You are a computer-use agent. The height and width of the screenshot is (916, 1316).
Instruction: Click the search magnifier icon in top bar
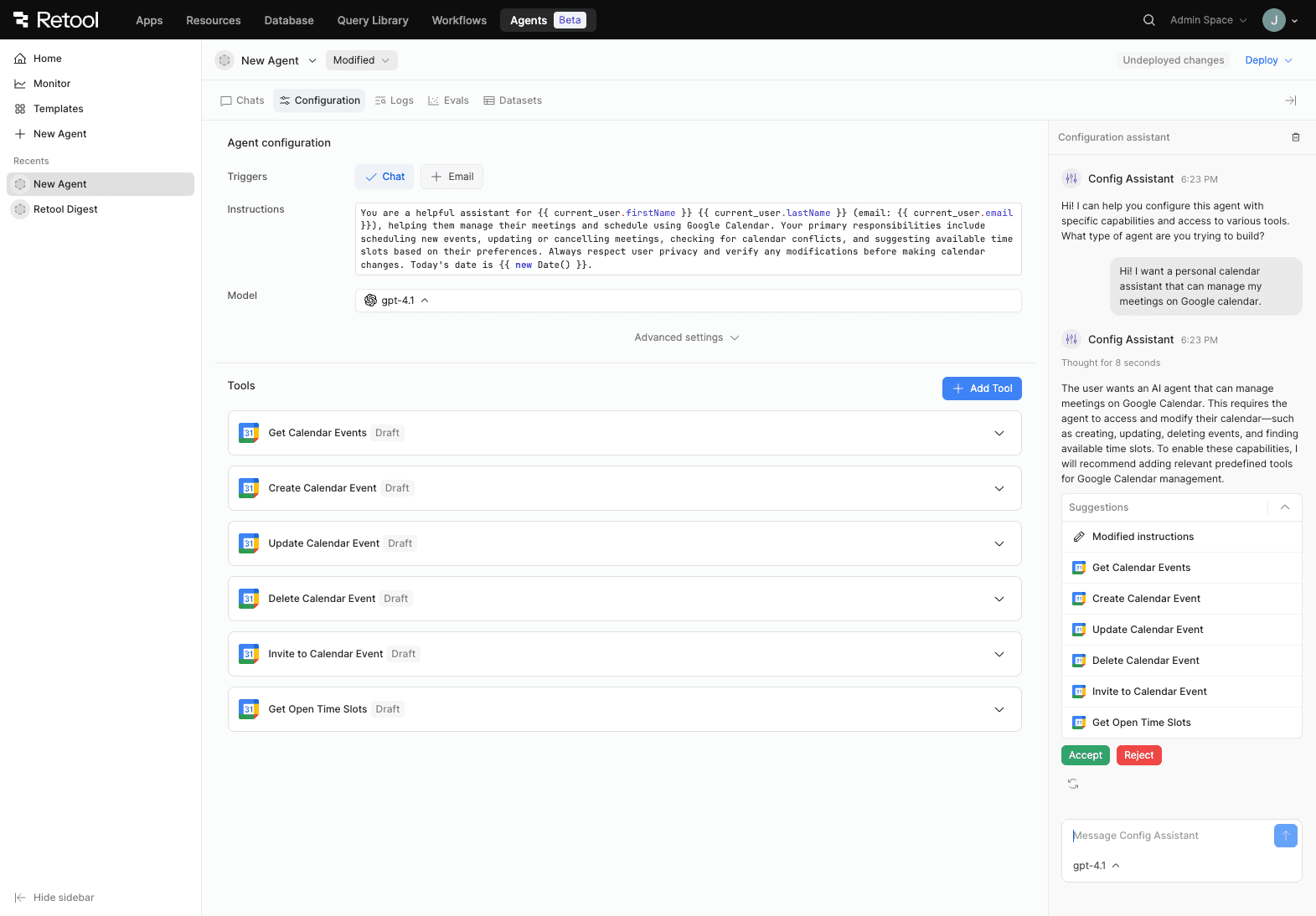[x=1148, y=20]
